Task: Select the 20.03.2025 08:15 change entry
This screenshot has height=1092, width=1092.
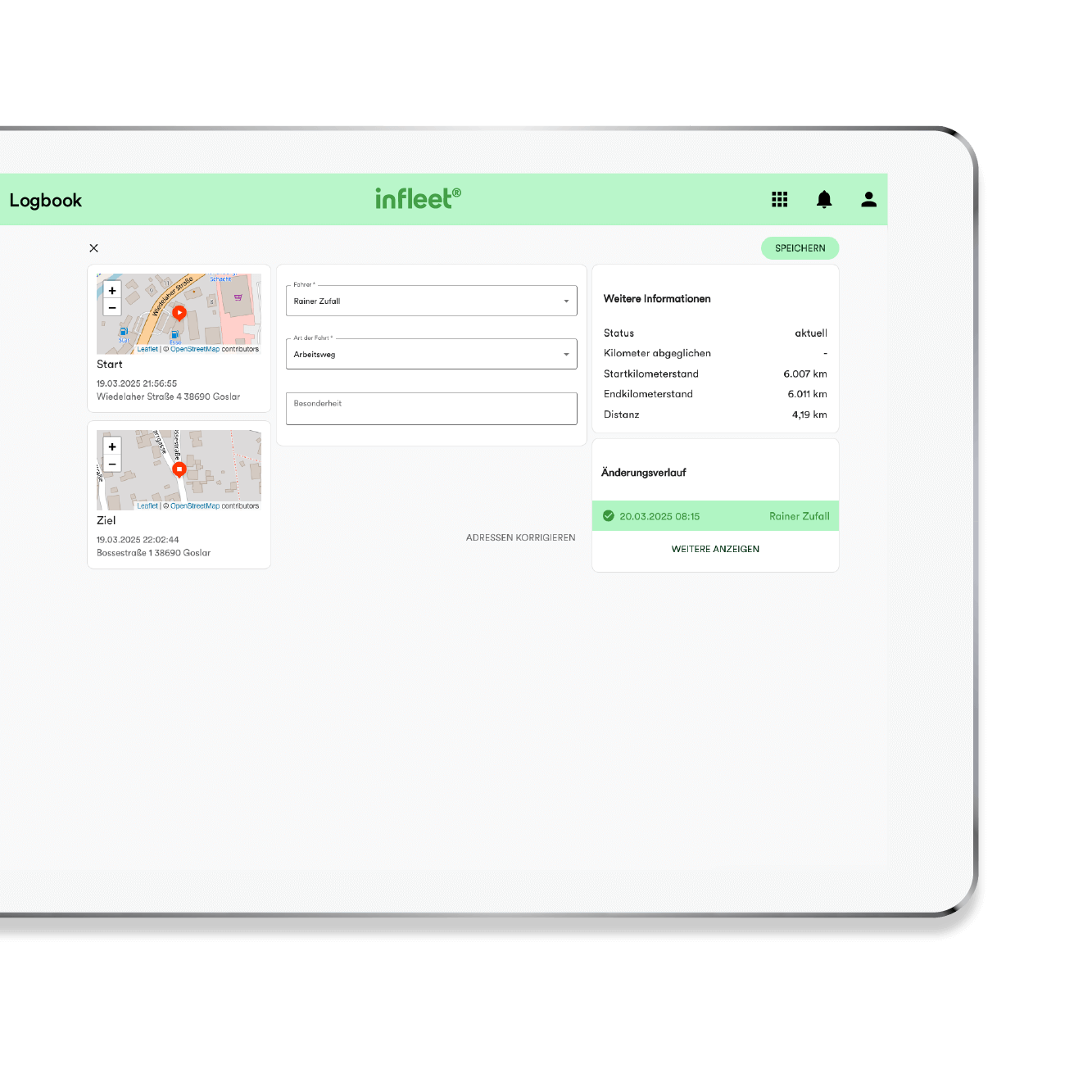Action: click(715, 516)
